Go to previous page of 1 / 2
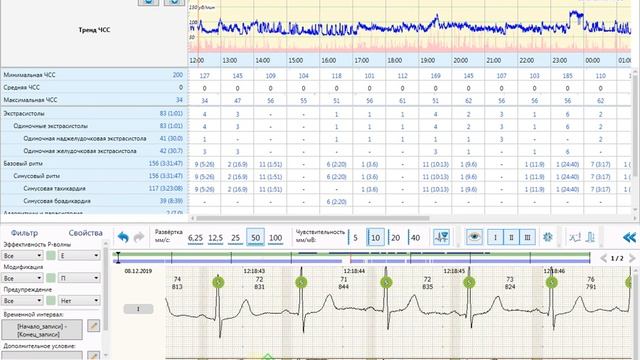 click(x=604, y=258)
